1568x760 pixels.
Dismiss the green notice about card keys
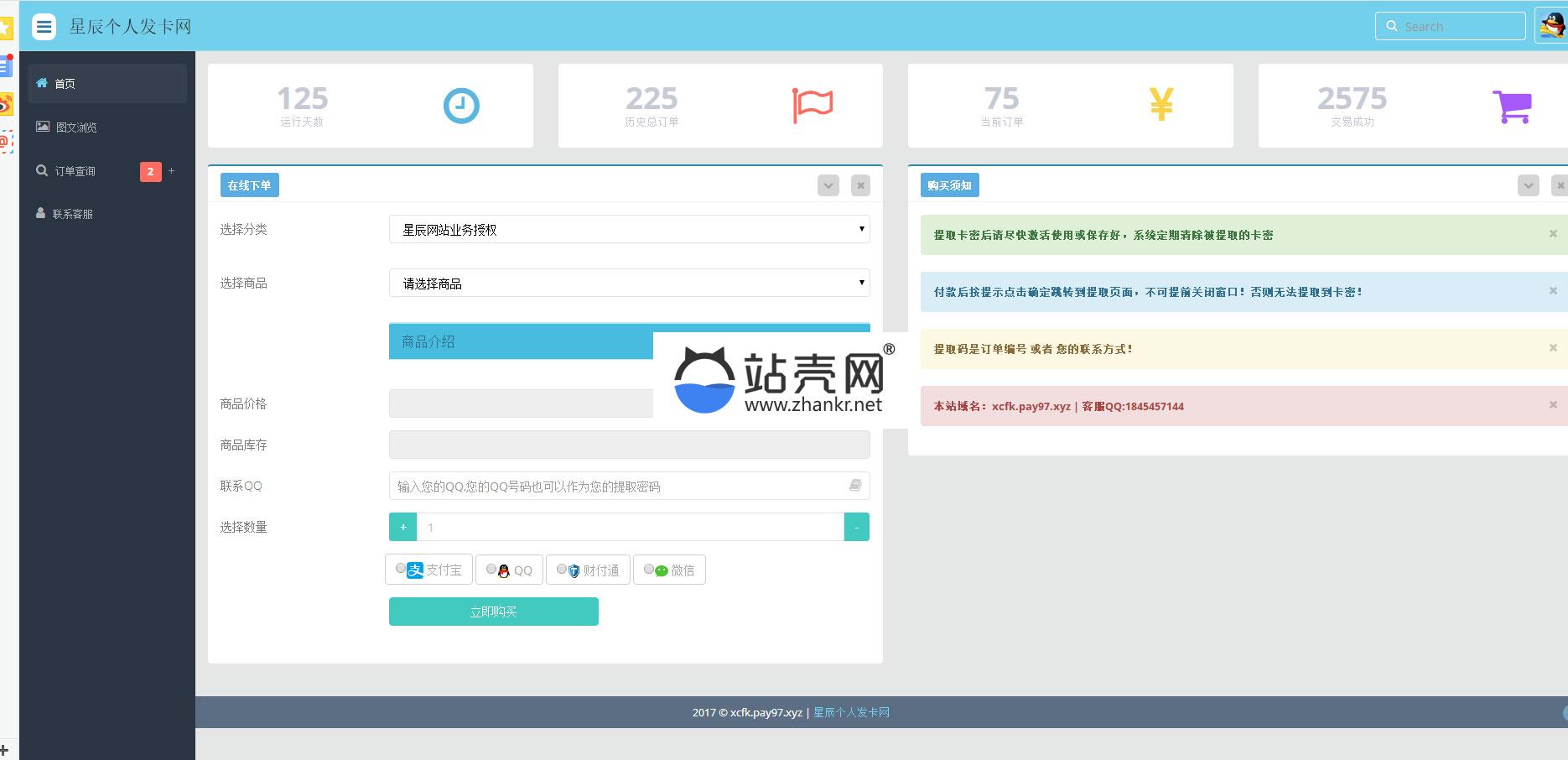(1552, 234)
